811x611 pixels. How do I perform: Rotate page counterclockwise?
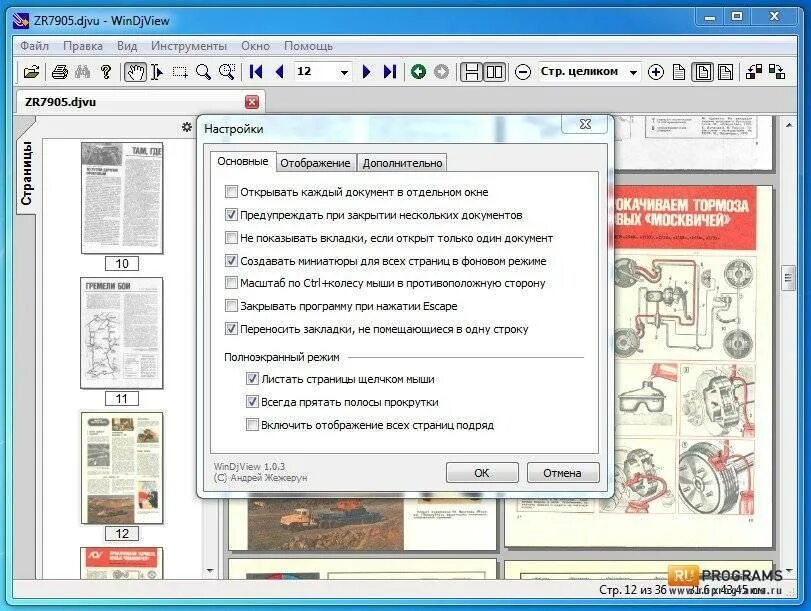pos(754,71)
